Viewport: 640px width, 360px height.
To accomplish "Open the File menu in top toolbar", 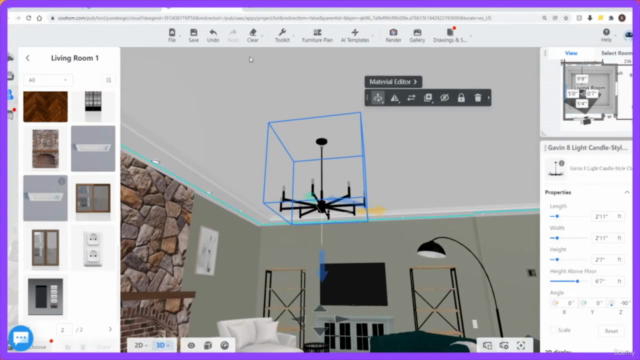I will [x=172, y=36].
